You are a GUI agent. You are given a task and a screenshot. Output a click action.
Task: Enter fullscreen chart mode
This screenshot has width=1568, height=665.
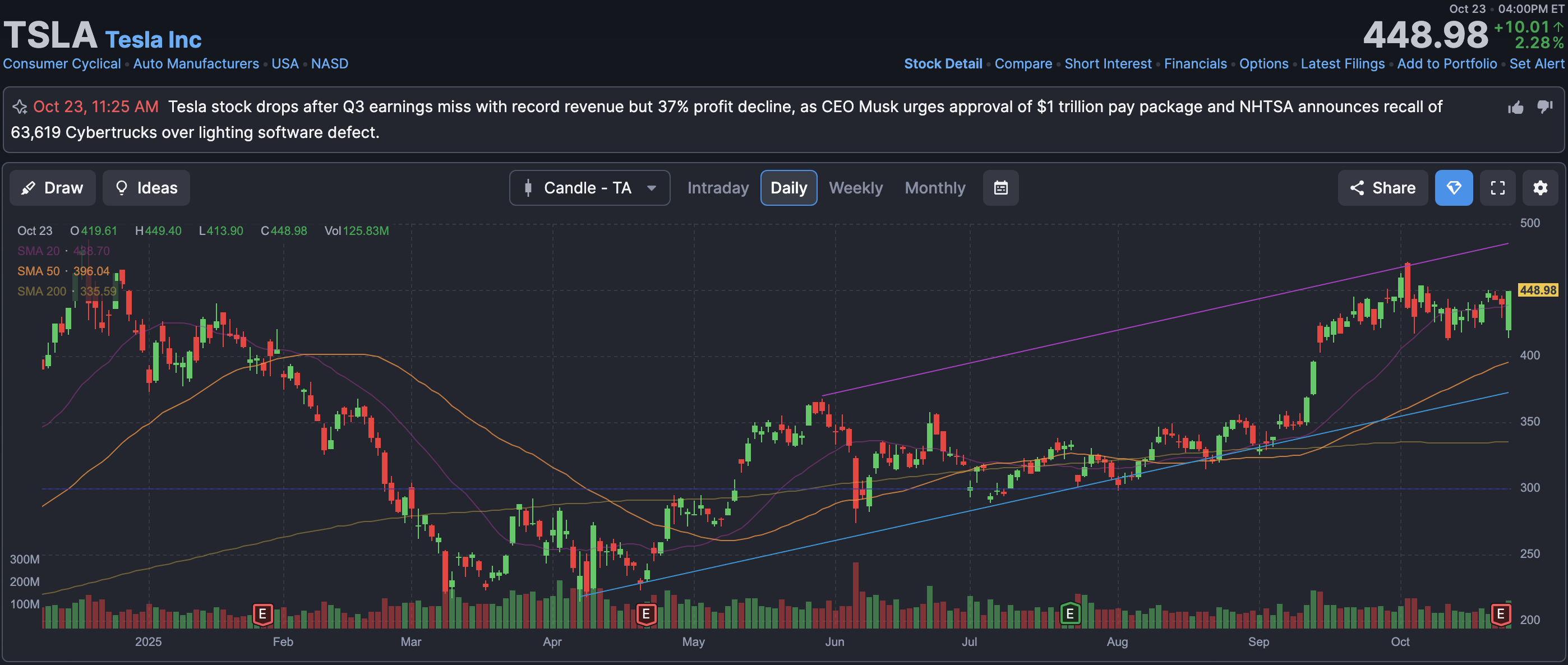1497,188
